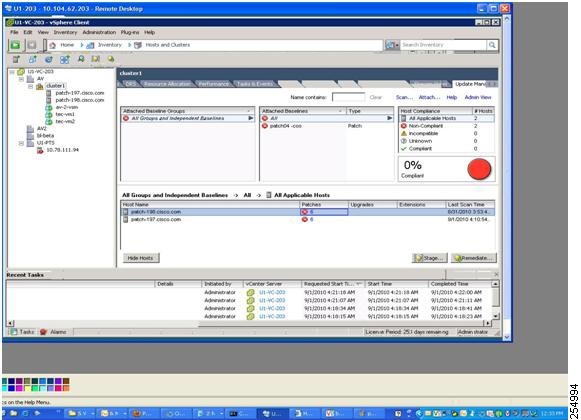
Task: Click the green back navigation arrow
Action: (16, 45)
